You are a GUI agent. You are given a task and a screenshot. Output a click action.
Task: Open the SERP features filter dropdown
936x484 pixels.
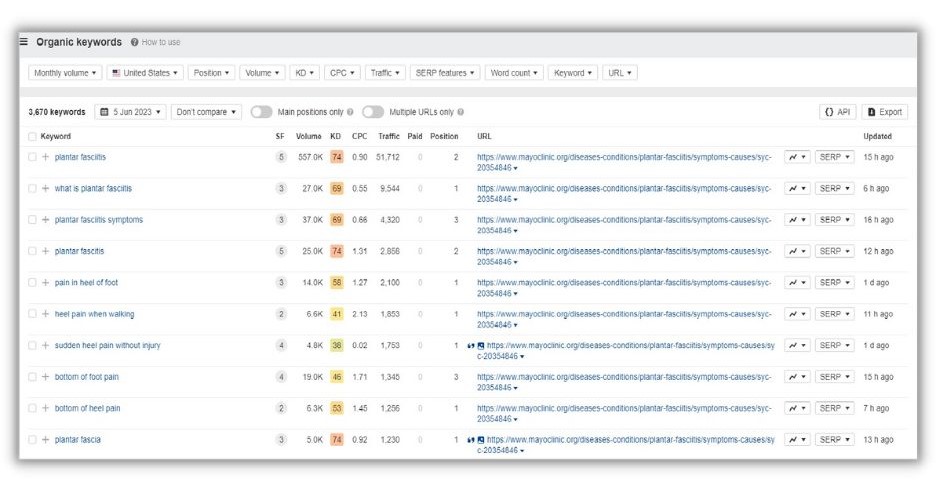tap(445, 73)
